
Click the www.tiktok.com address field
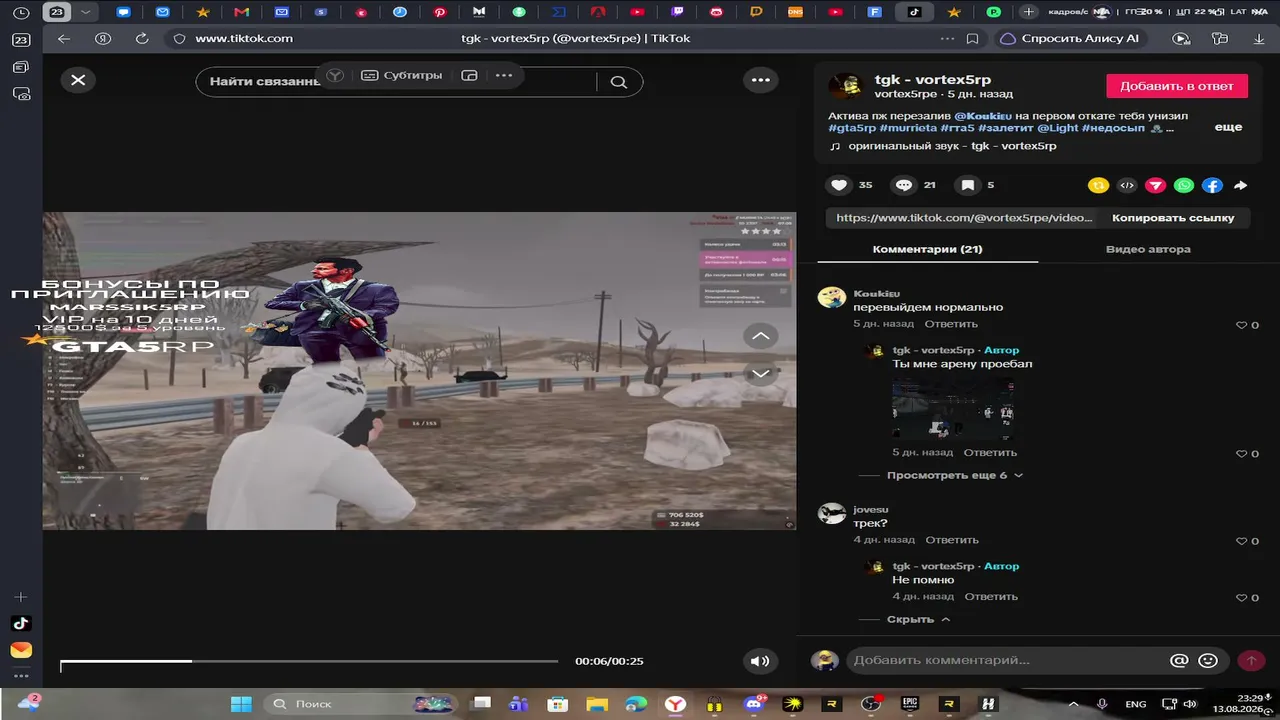[244, 38]
